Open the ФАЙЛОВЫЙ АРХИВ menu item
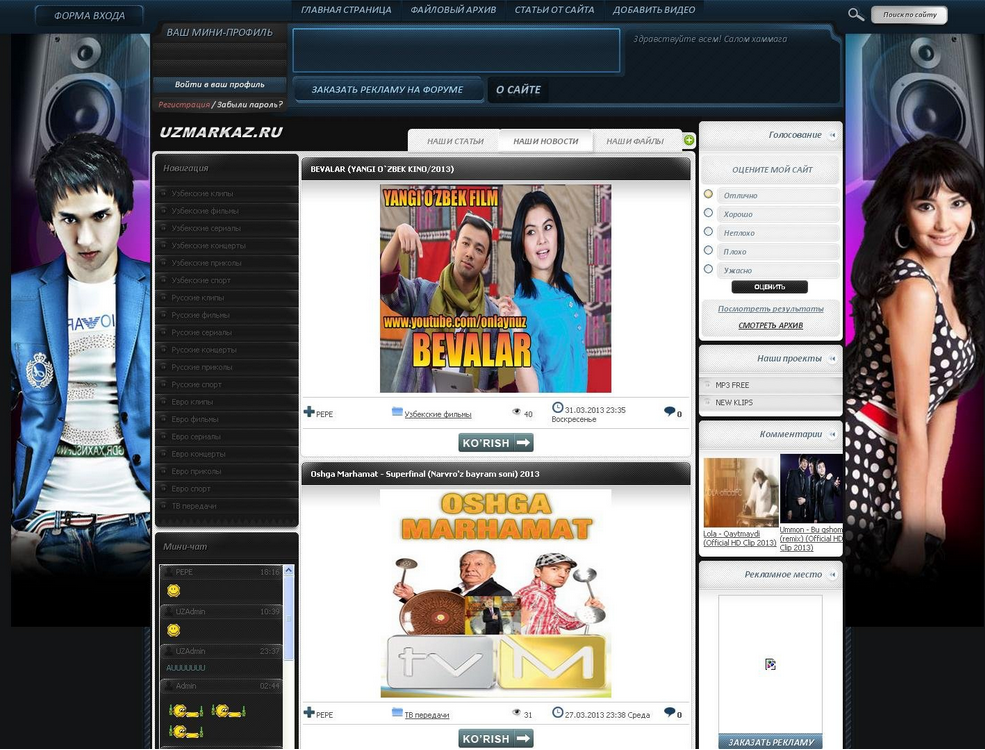Screen dimensions: 985x750 453,10
